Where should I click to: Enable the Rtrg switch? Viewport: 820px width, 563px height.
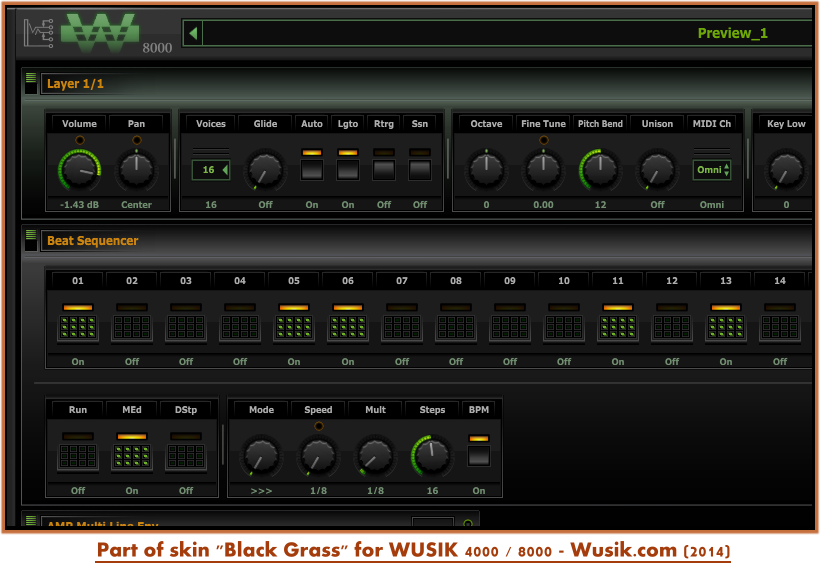pyautogui.click(x=384, y=168)
